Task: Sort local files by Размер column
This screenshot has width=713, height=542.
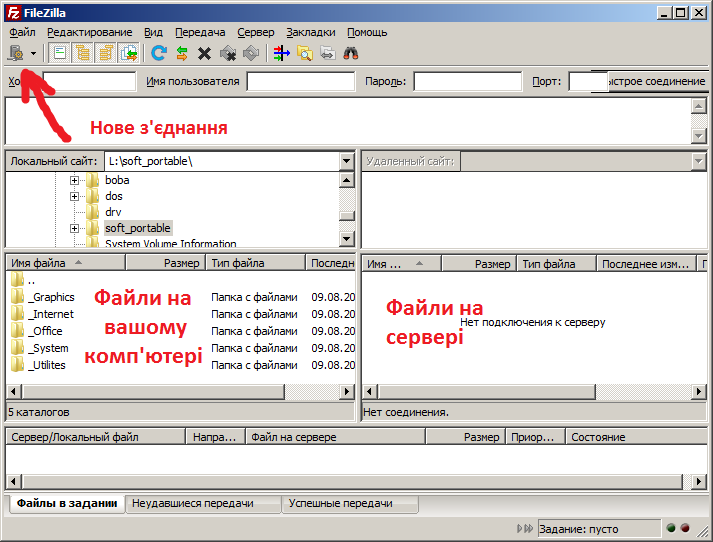Action: (166, 263)
